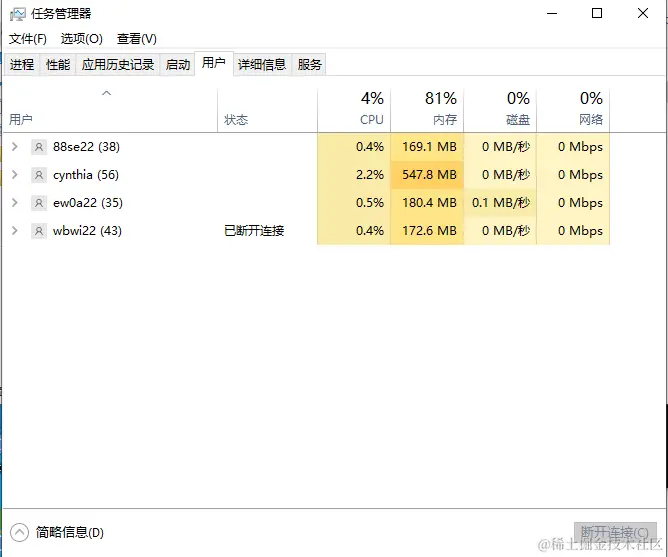Select the user name ew0a22 (35)
This screenshot has height=557, width=668.
tap(88, 203)
